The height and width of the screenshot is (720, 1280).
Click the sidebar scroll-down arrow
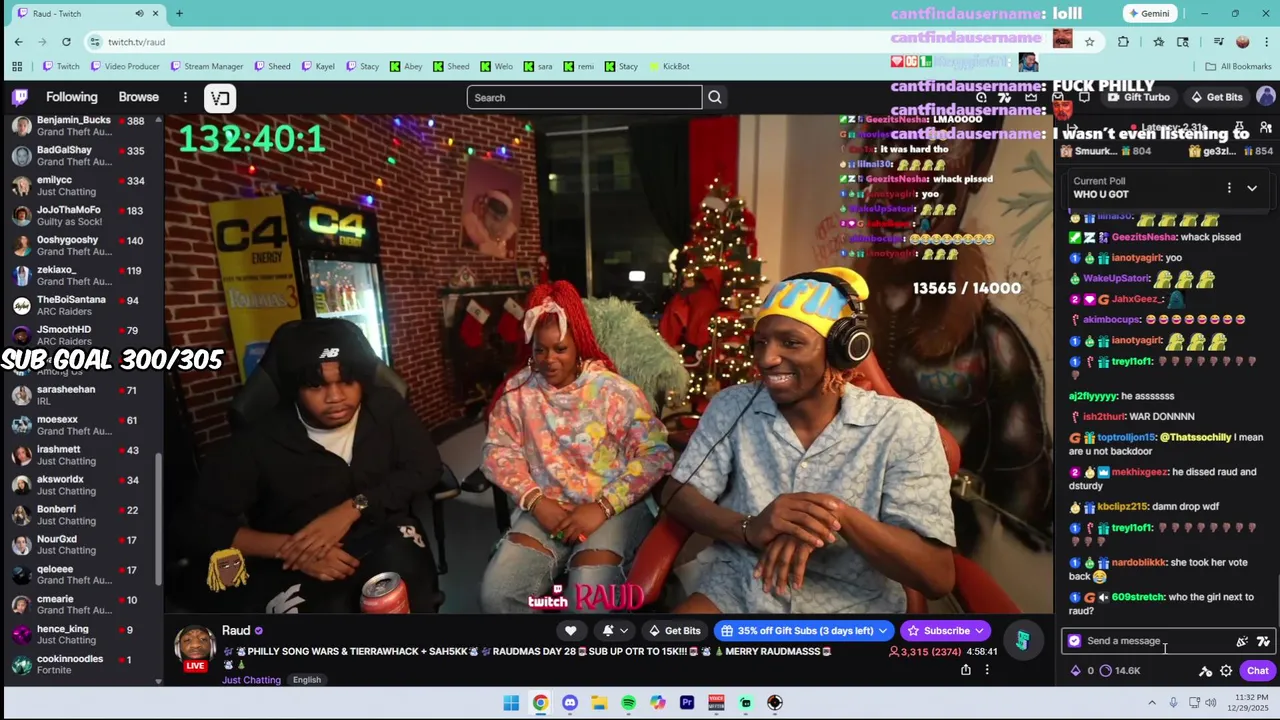click(158, 681)
